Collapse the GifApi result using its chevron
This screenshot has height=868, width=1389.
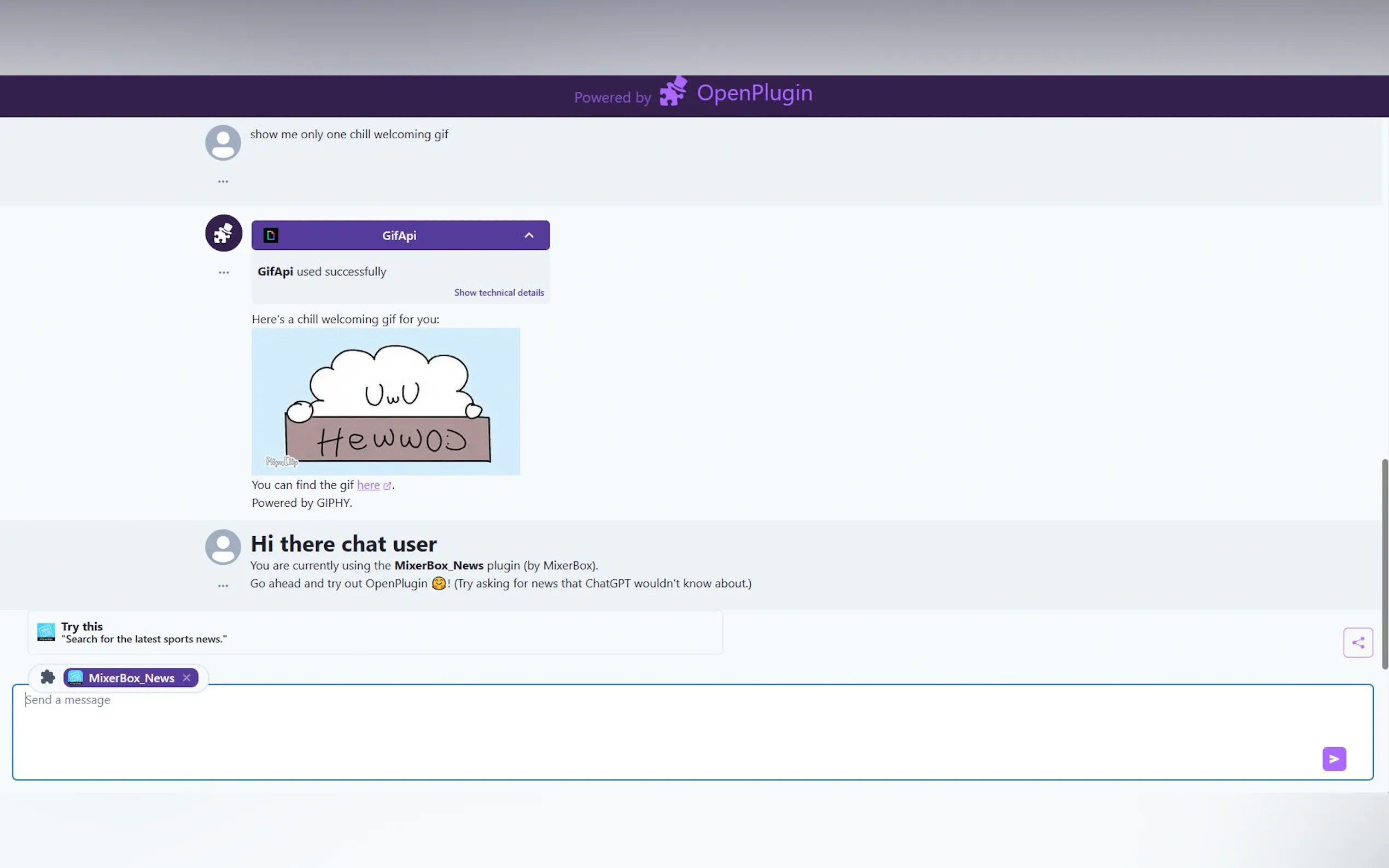point(528,235)
